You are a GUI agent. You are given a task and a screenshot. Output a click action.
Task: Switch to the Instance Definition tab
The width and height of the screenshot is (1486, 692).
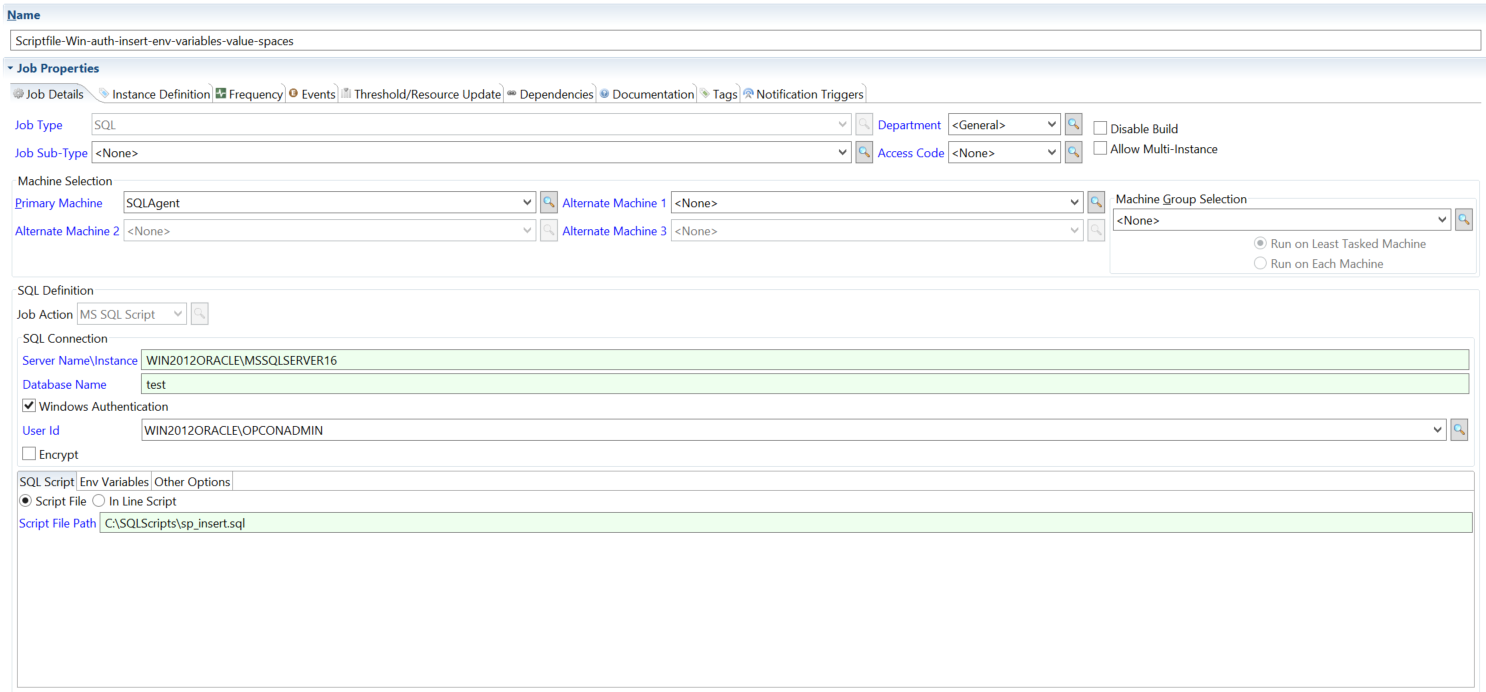(154, 94)
